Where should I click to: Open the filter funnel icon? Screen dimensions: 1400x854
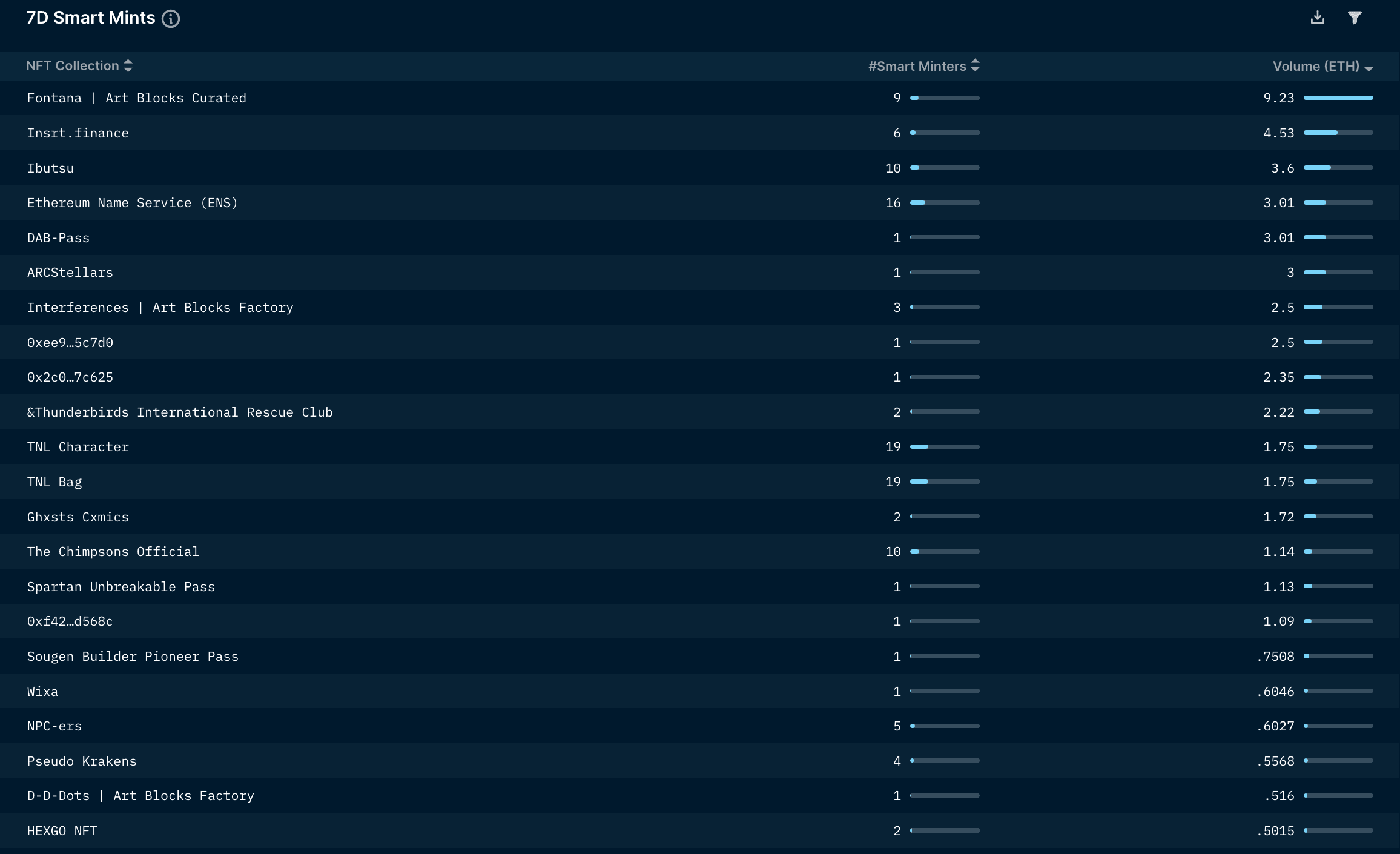[1355, 18]
